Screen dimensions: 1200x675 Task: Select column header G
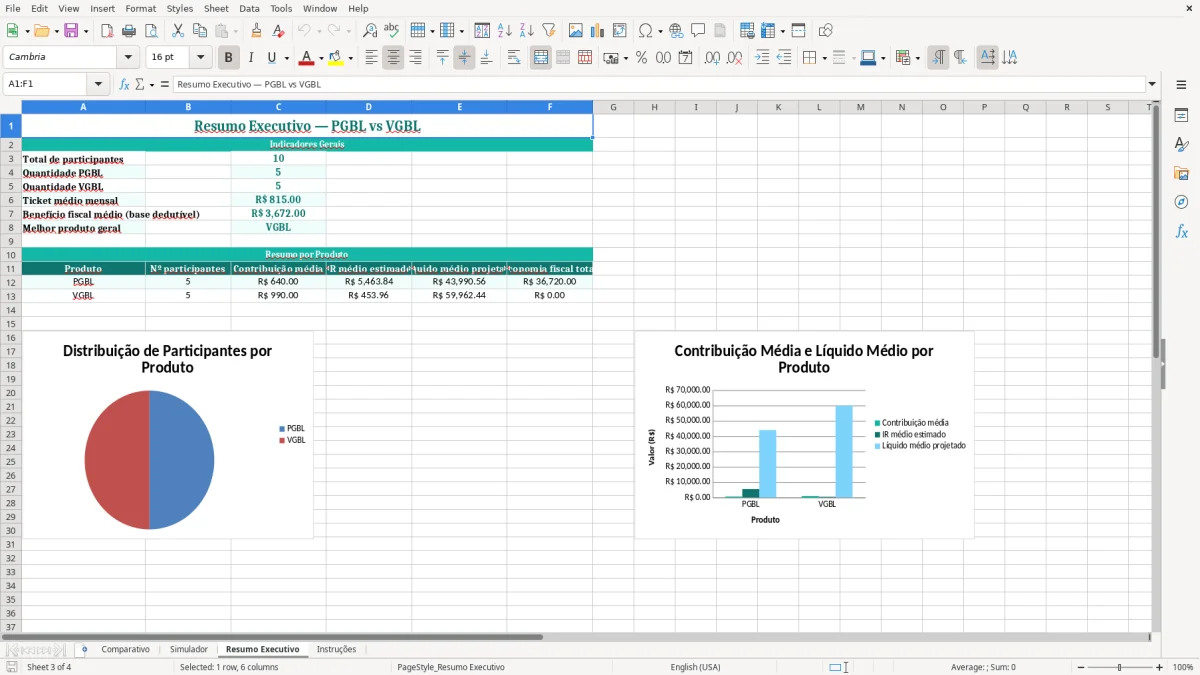coord(613,107)
